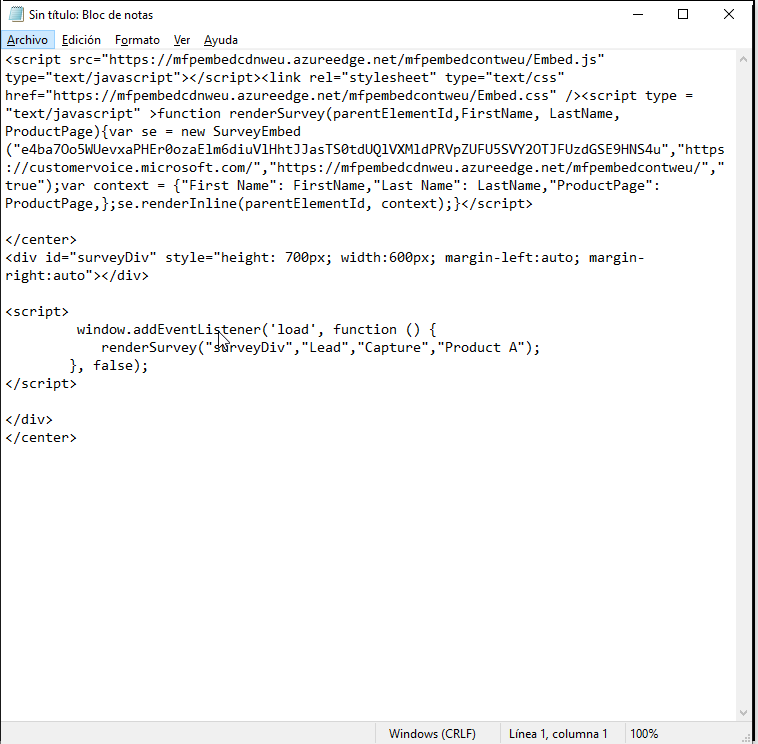
Task: Click the standalone '</script>' closing tag line
Action: (41, 384)
